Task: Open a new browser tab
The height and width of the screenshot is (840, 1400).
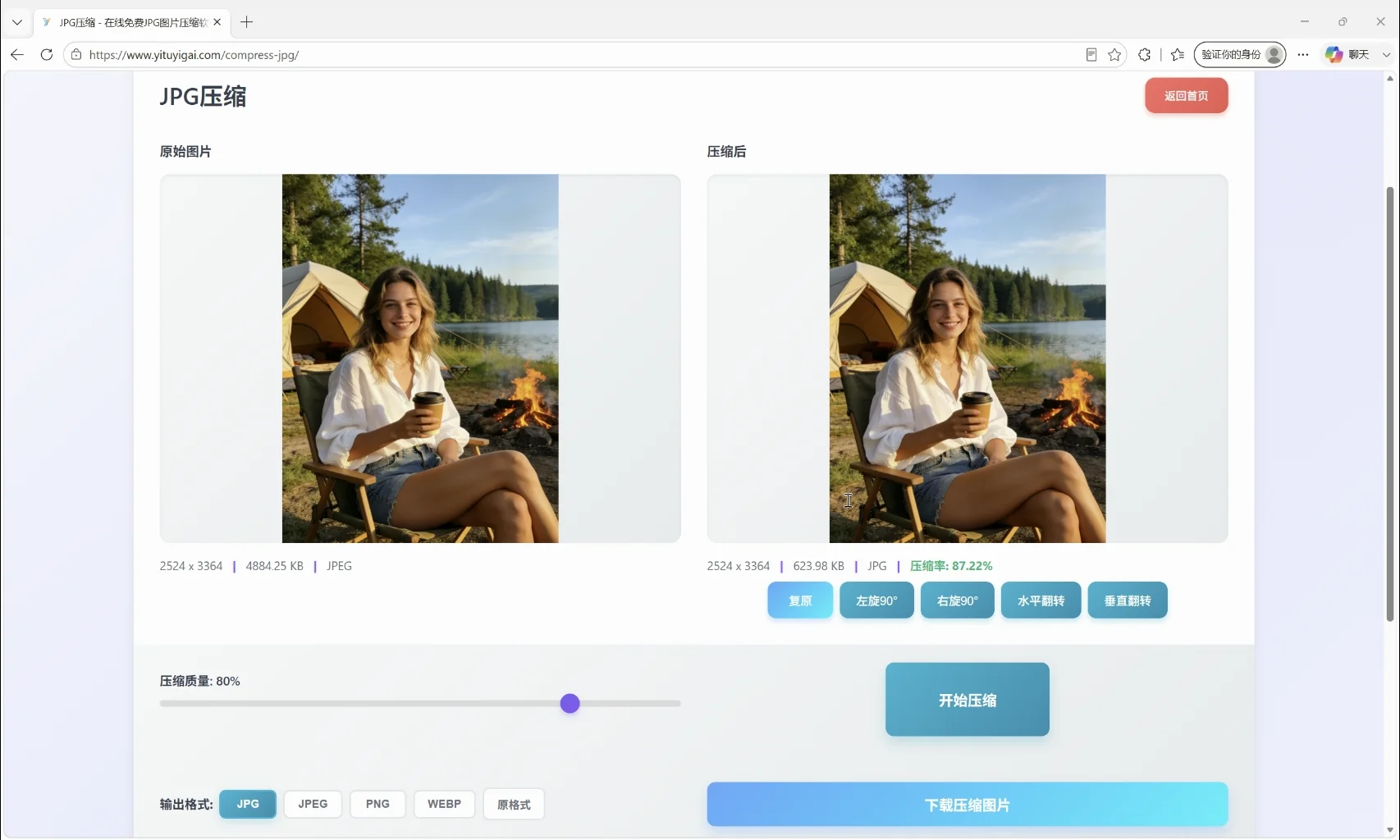Action: tap(246, 22)
